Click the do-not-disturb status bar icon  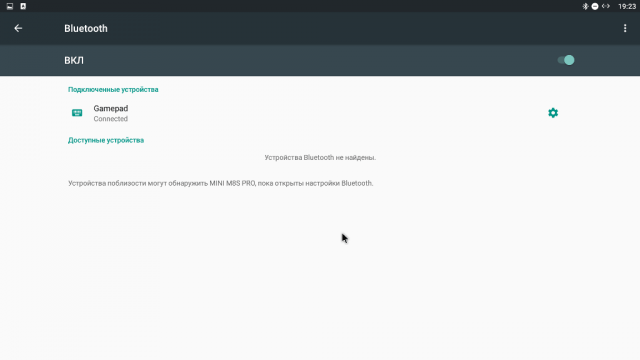pyautogui.click(x=595, y=6)
